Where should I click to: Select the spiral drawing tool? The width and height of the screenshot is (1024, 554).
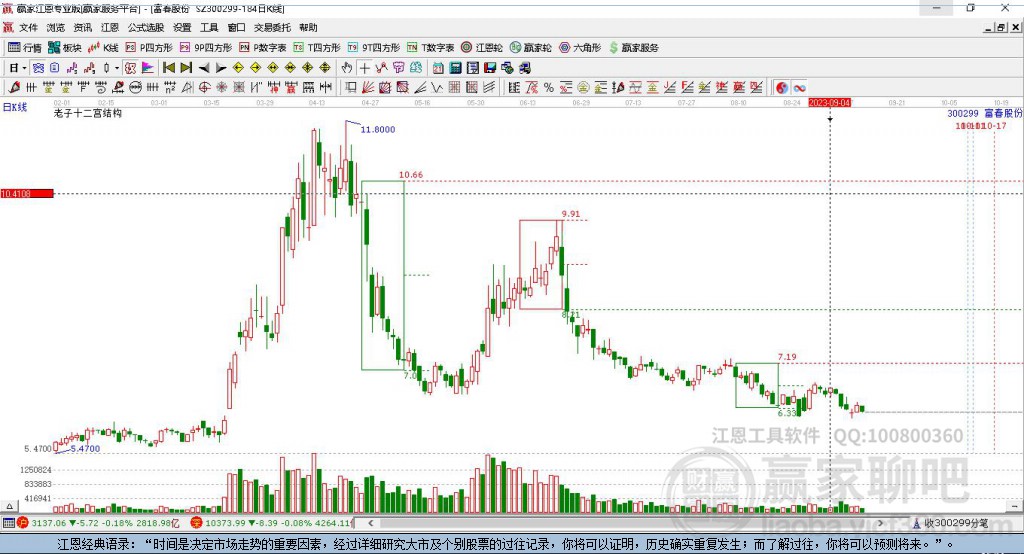pos(101,88)
